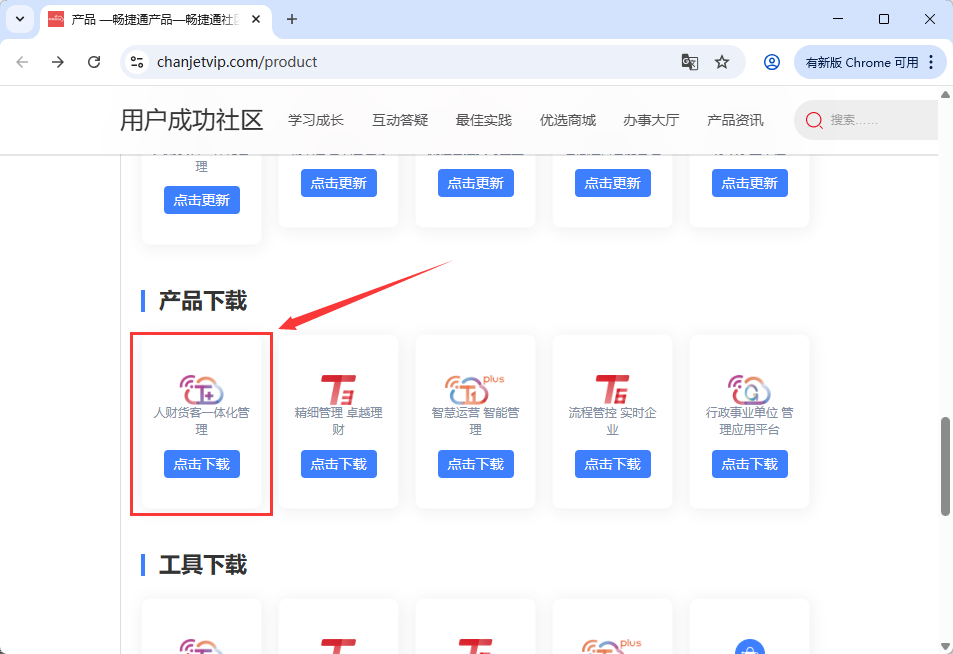This screenshot has height=654, width=953.
Task: Click 点击下载 under 行政事业单位 管理应用平台
Action: 749,464
